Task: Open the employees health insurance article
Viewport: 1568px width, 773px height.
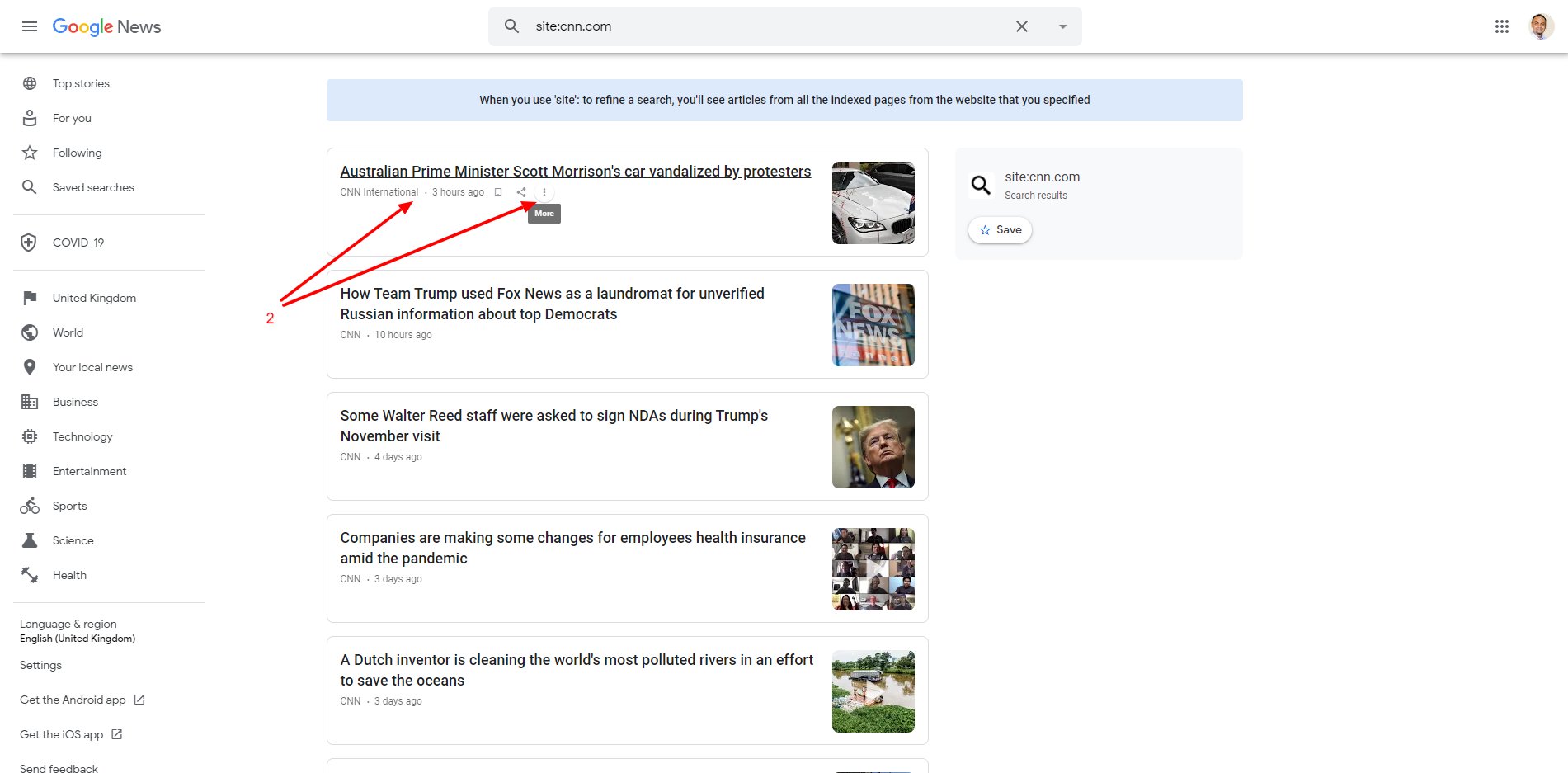Action: click(572, 548)
